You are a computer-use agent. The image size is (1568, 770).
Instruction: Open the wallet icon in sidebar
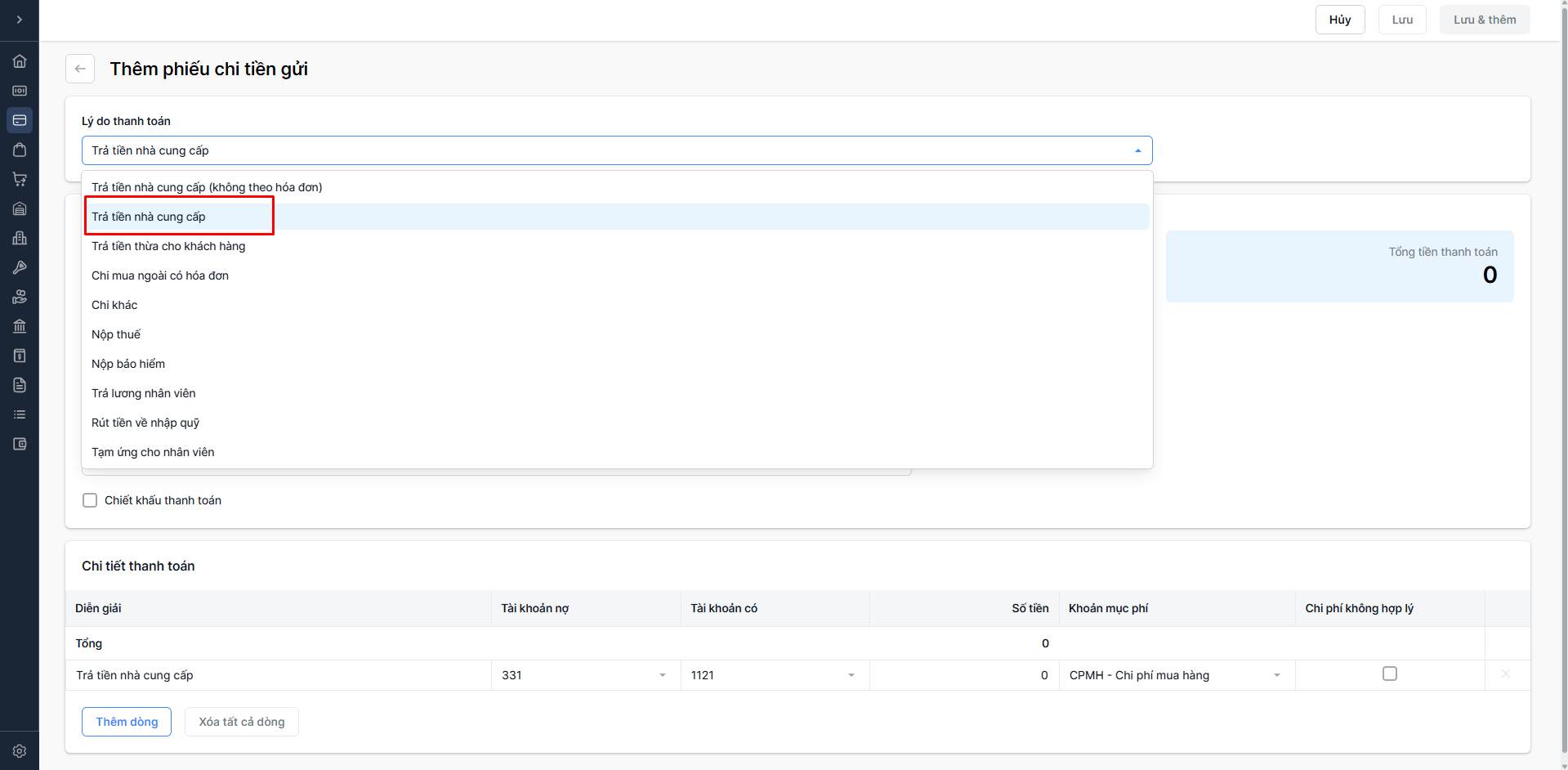[x=20, y=444]
